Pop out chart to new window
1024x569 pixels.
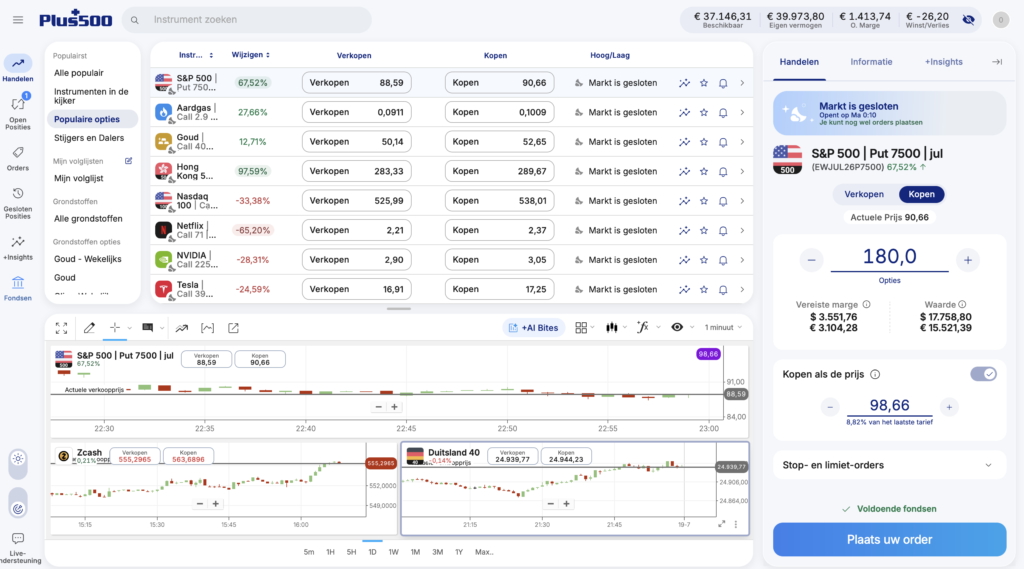pyautogui.click(x=233, y=328)
